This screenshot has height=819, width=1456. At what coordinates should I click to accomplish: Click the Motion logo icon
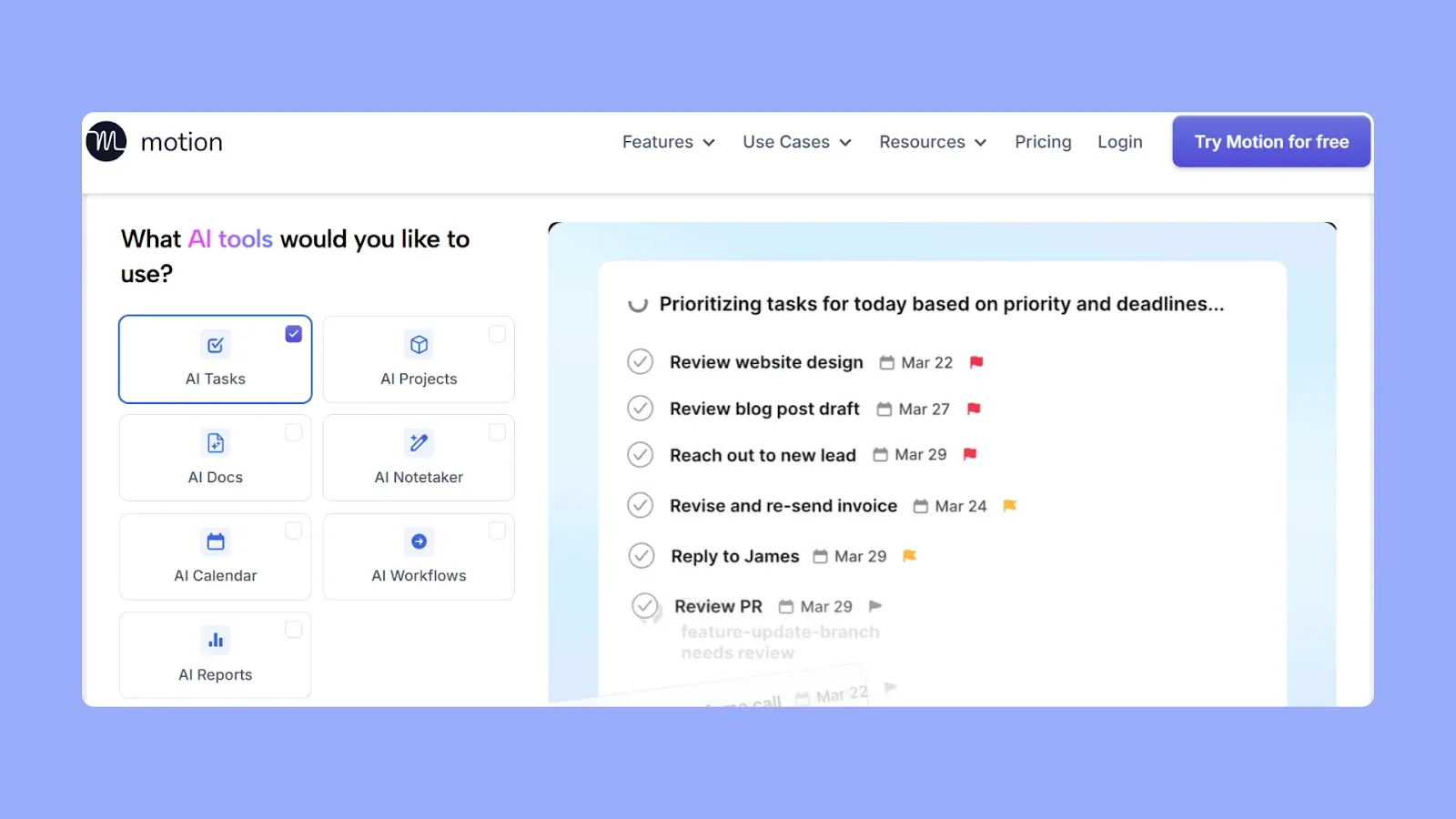pos(106,142)
